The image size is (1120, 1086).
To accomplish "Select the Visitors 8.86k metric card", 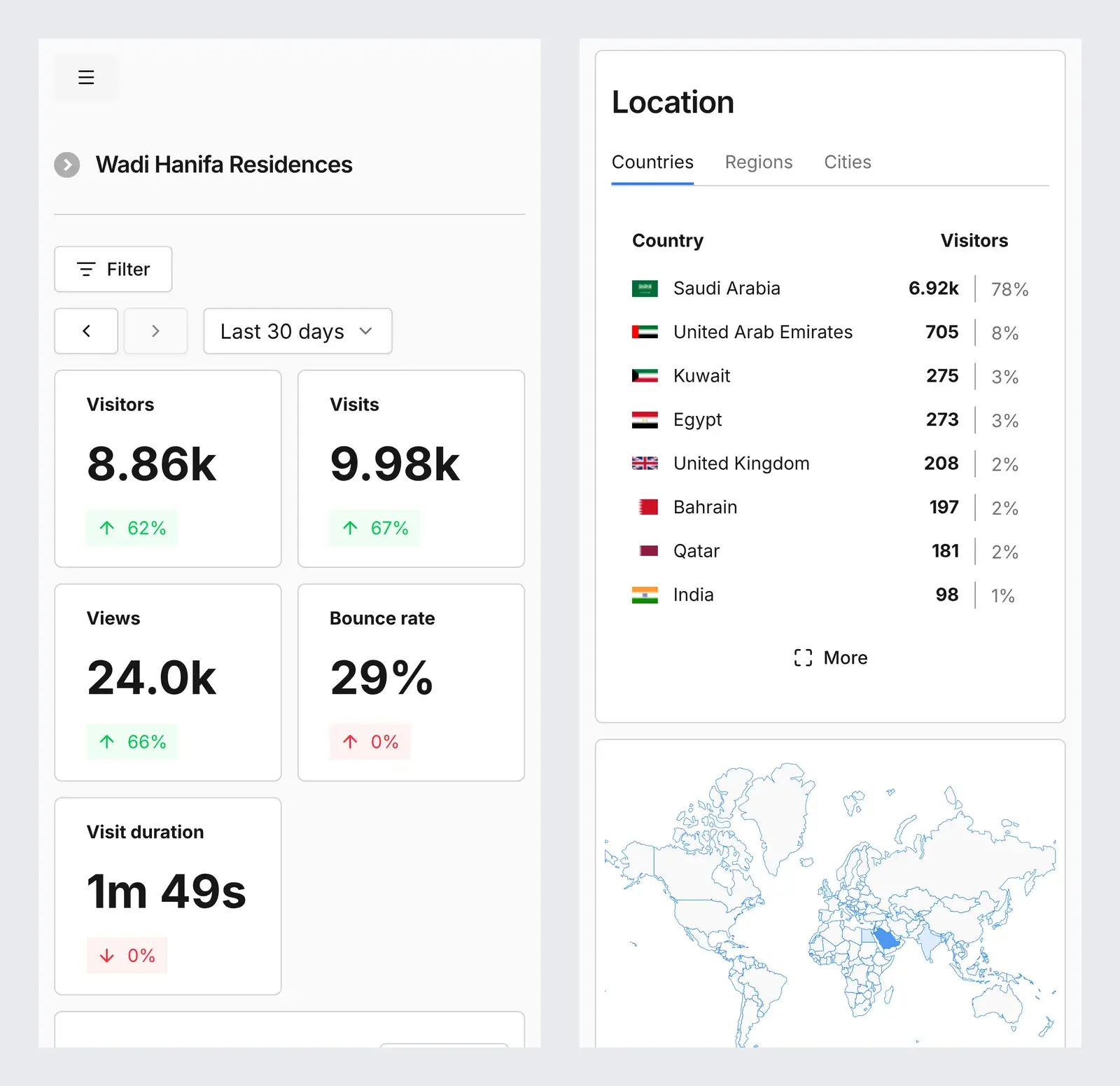I will pos(168,468).
